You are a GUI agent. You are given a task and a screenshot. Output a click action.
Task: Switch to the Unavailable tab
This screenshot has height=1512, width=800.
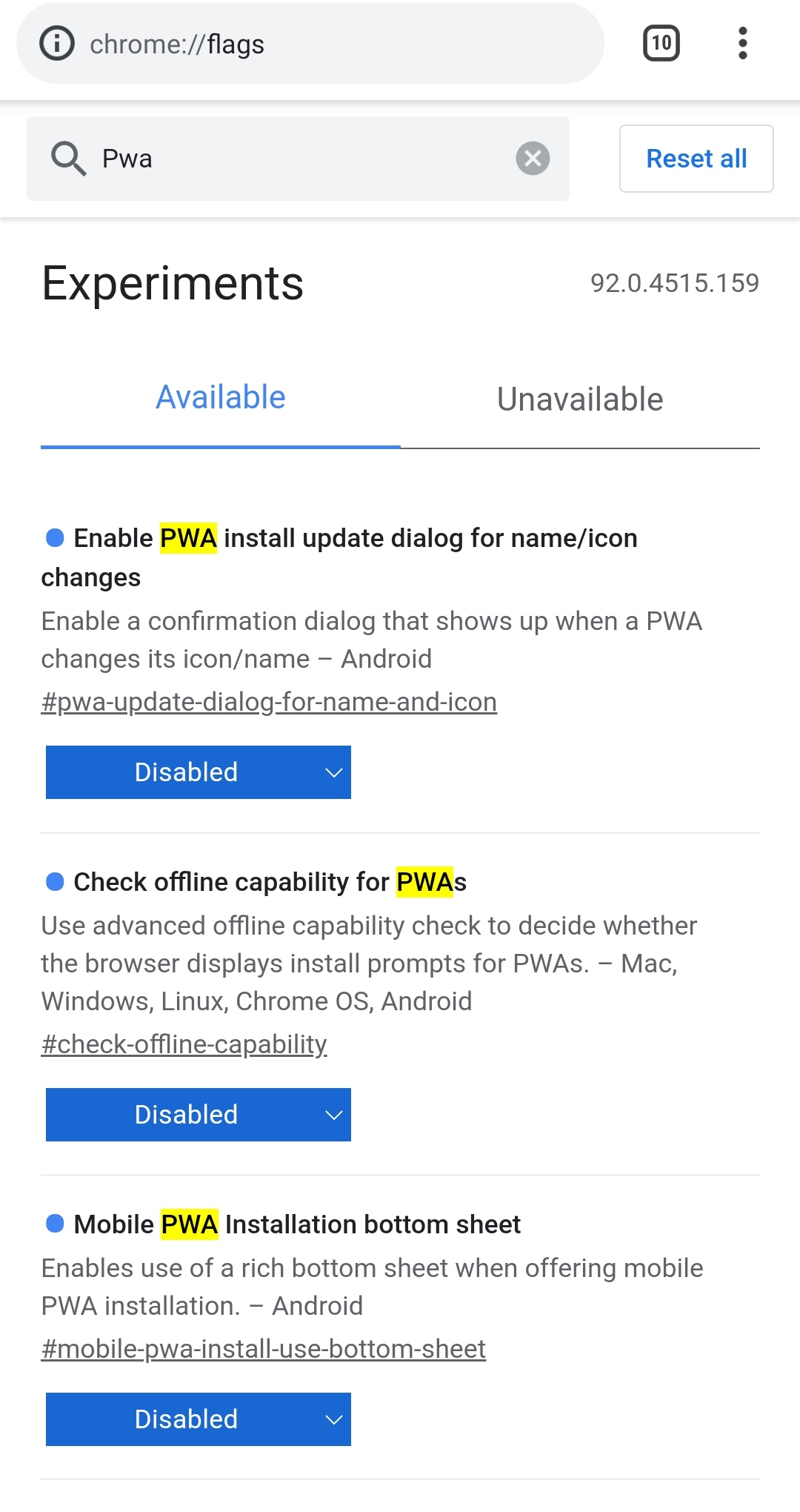coord(580,399)
